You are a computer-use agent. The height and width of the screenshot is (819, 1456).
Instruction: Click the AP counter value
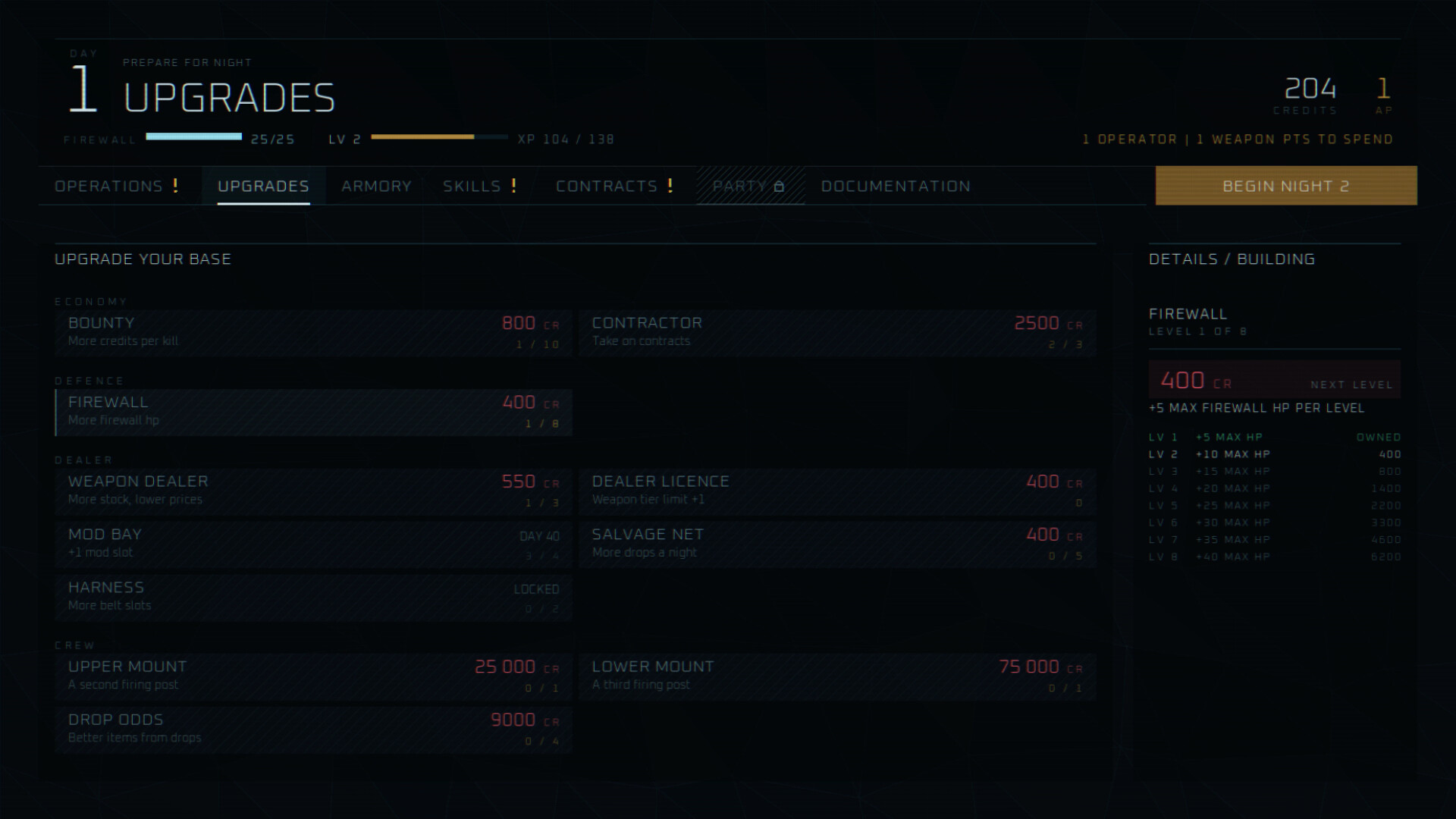(1384, 89)
